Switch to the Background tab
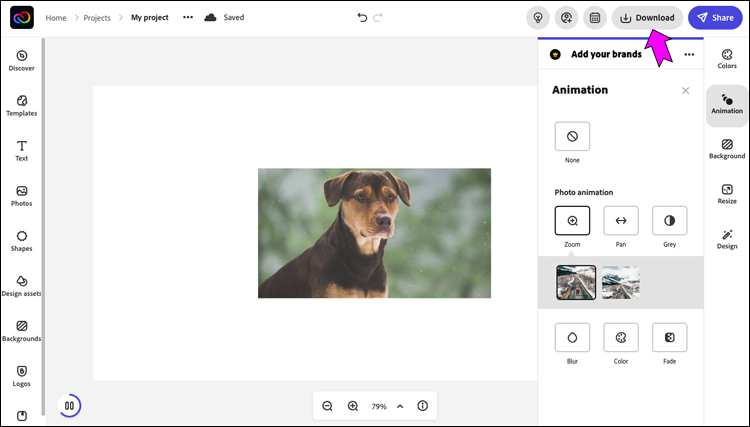 [x=727, y=148]
